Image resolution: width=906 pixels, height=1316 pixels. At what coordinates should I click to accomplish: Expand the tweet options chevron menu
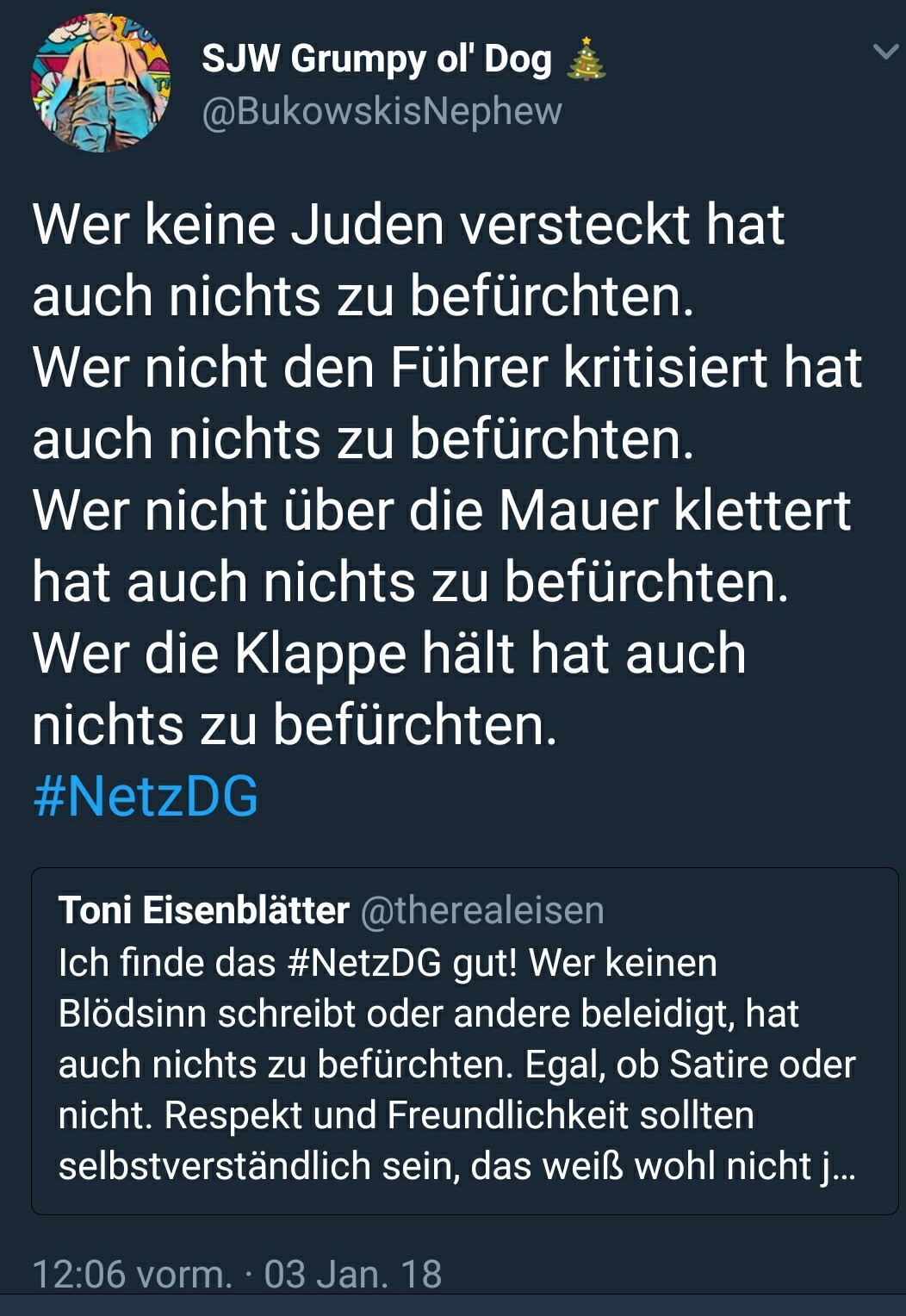[885, 53]
